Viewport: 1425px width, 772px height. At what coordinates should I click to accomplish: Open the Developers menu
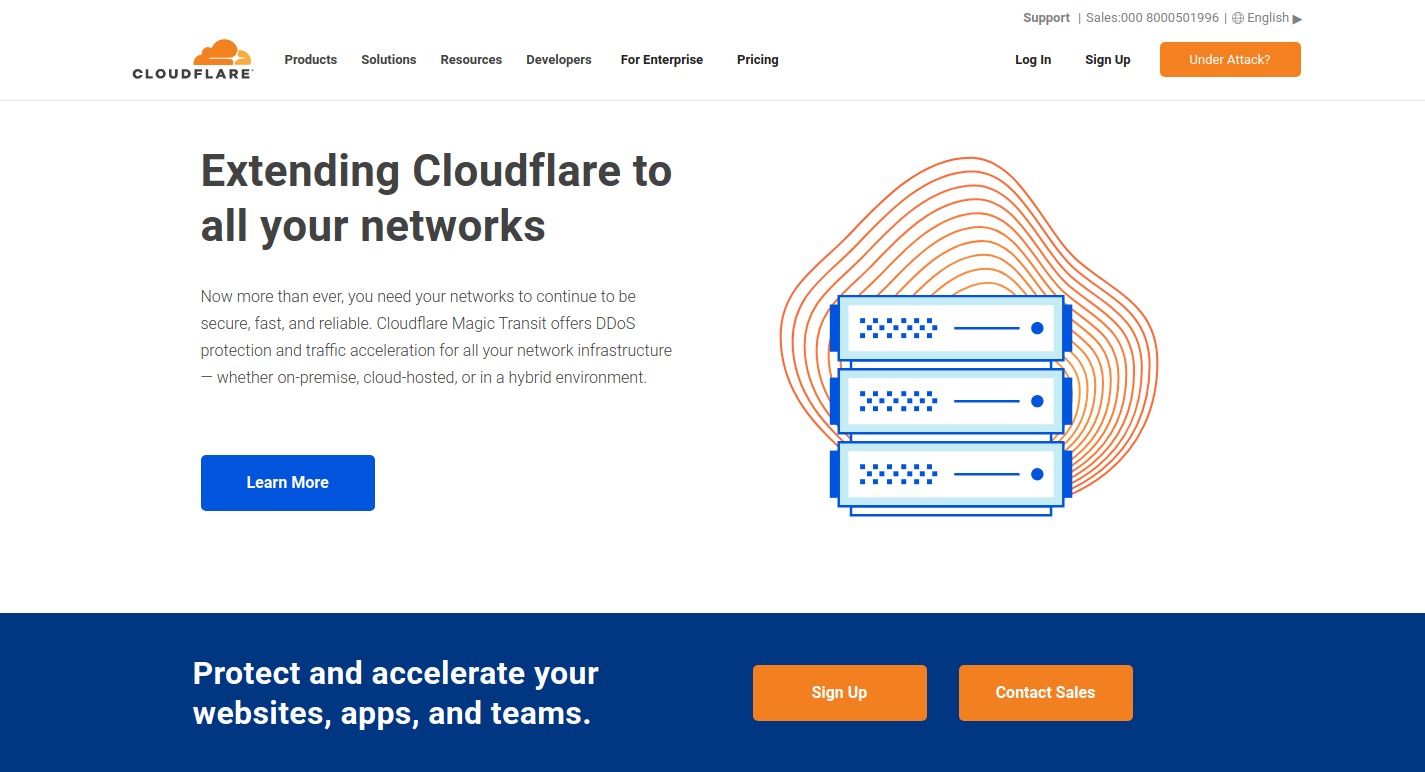[559, 60]
